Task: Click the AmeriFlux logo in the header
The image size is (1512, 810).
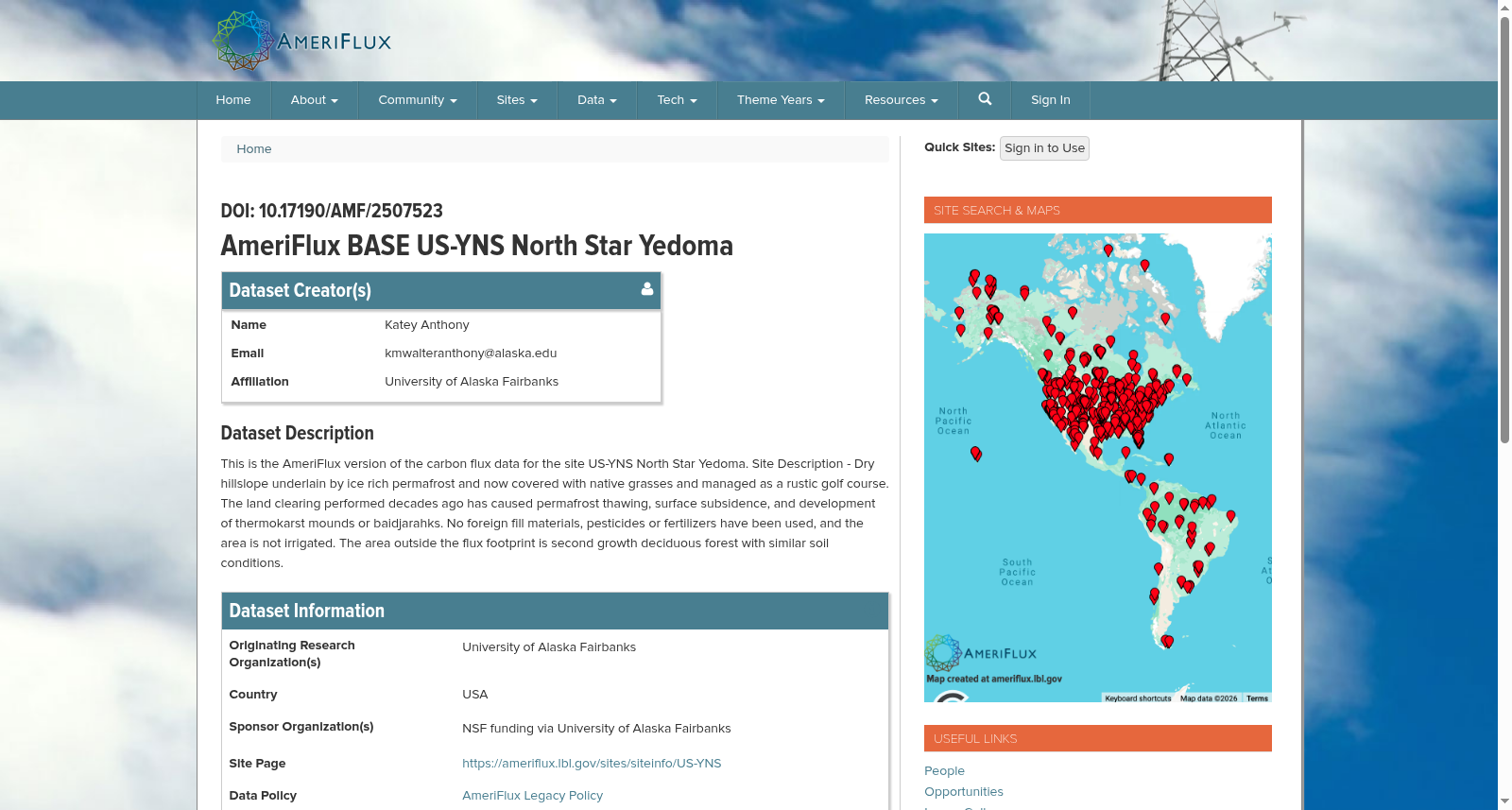Action: [301, 41]
